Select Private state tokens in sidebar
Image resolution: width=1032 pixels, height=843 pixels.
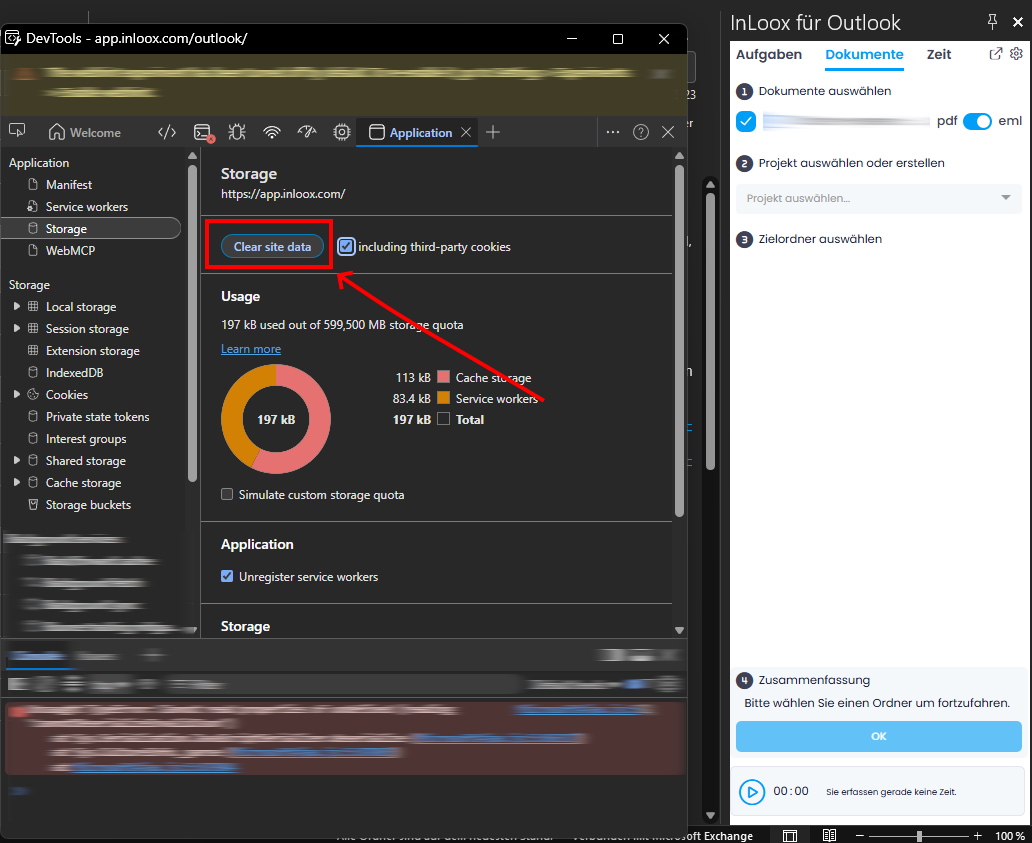pyautogui.click(x=97, y=417)
